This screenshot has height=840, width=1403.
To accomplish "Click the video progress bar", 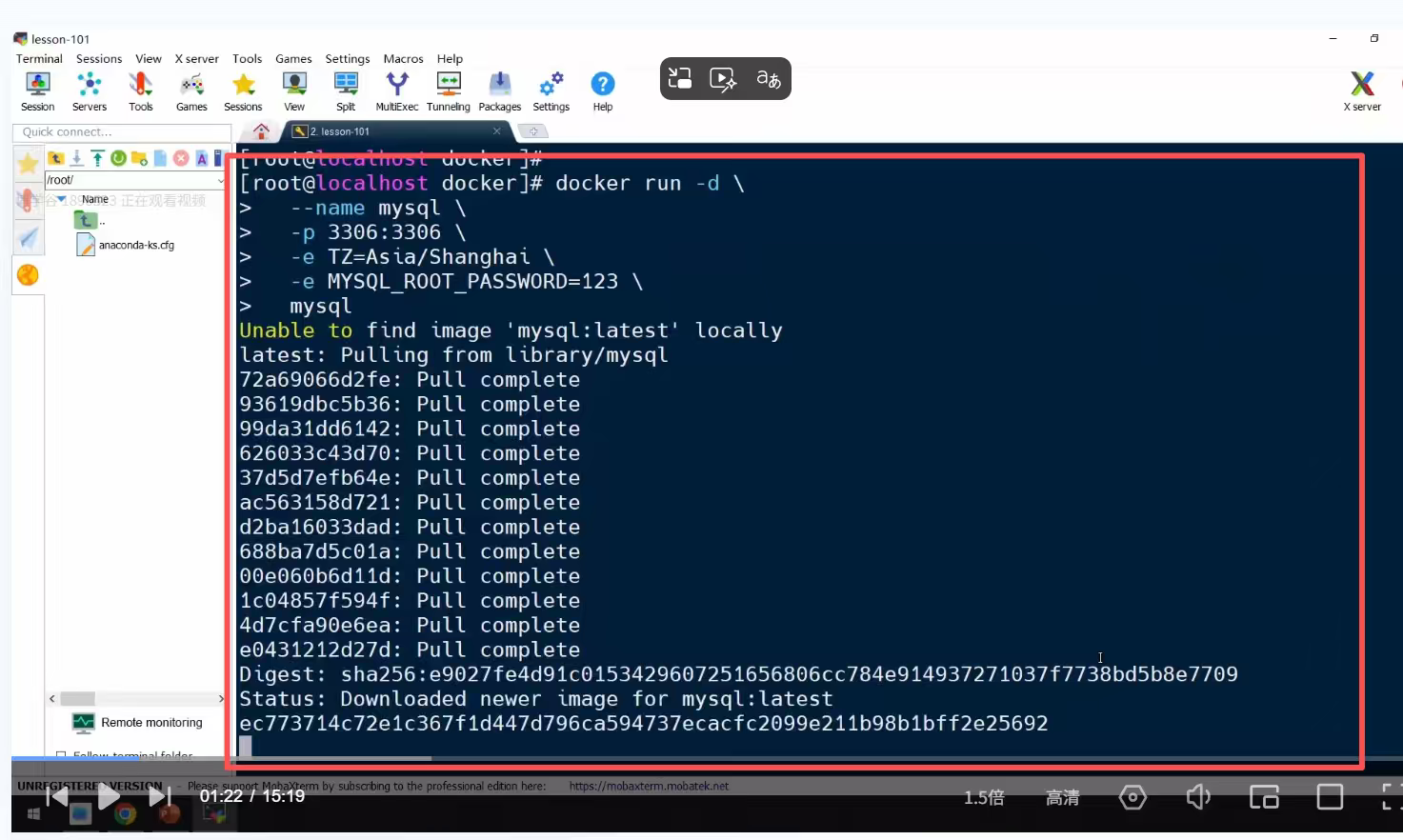I will 707,759.
